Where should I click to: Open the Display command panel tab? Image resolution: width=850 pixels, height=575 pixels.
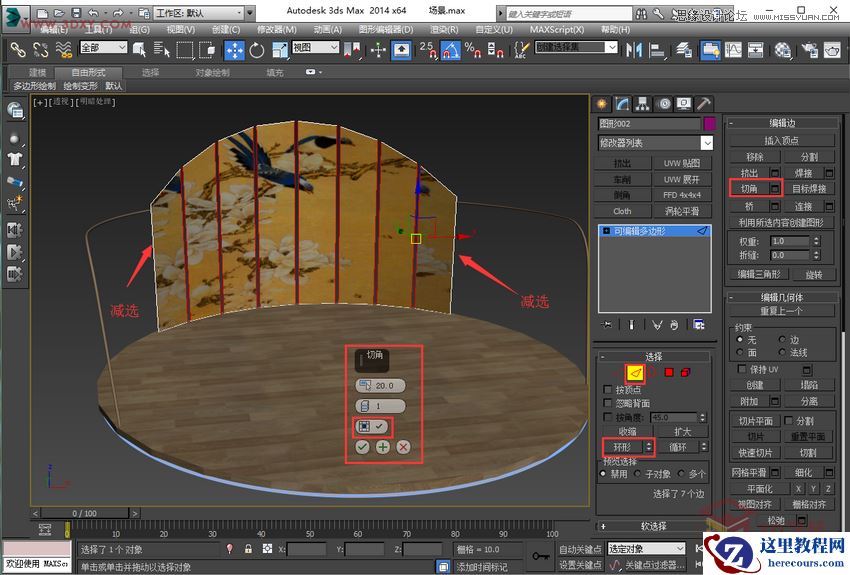tap(684, 104)
